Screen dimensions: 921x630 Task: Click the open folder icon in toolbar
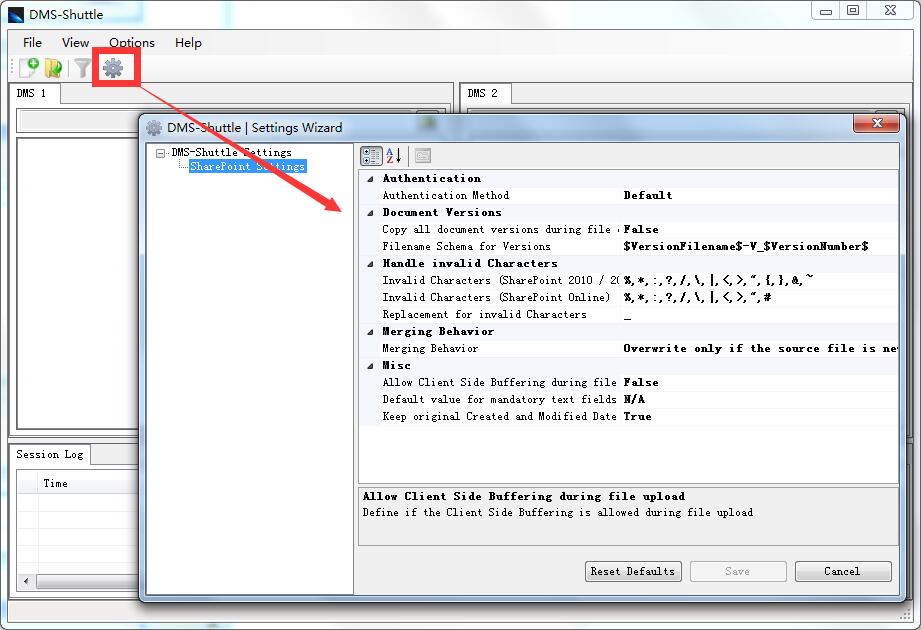(x=53, y=68)
